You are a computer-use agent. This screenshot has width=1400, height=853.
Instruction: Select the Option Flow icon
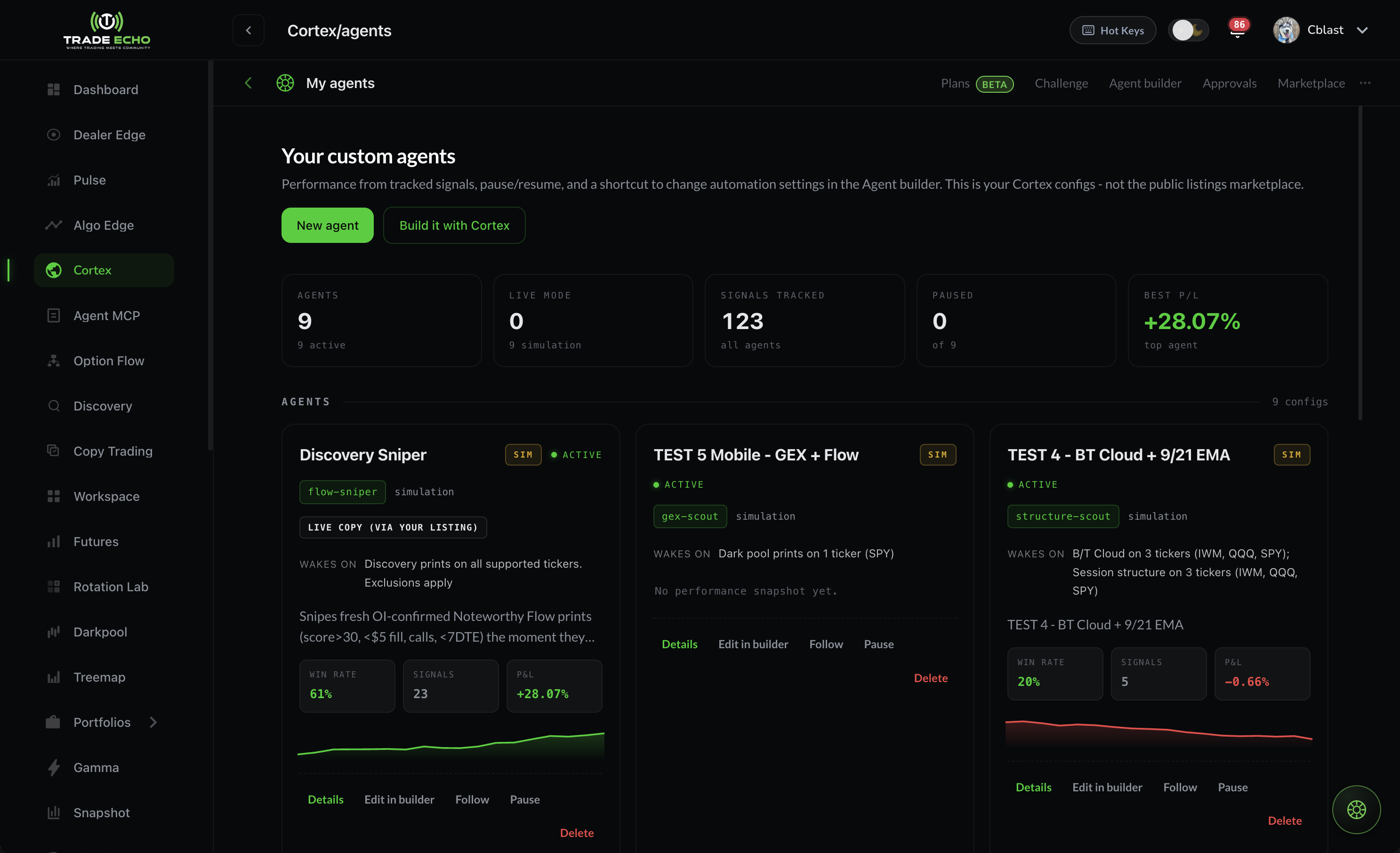(53, 361)
